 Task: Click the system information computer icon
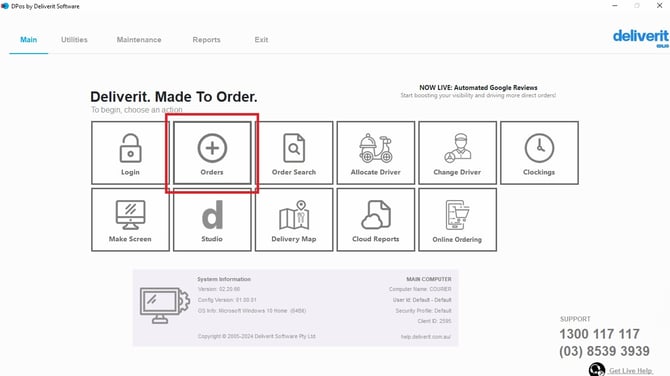pos(165,305)
